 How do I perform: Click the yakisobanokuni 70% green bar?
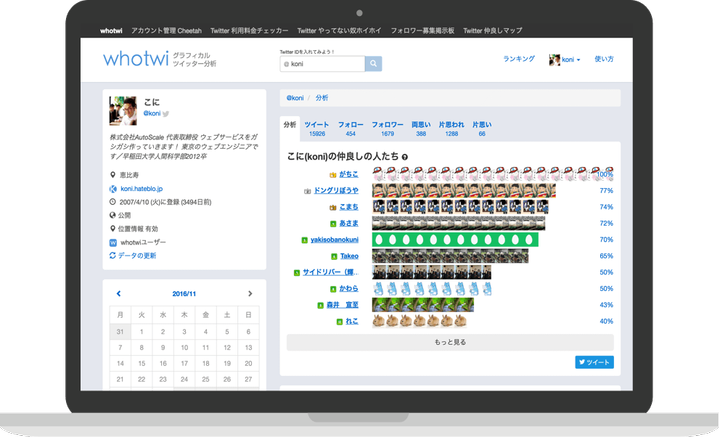click(455, 240)
